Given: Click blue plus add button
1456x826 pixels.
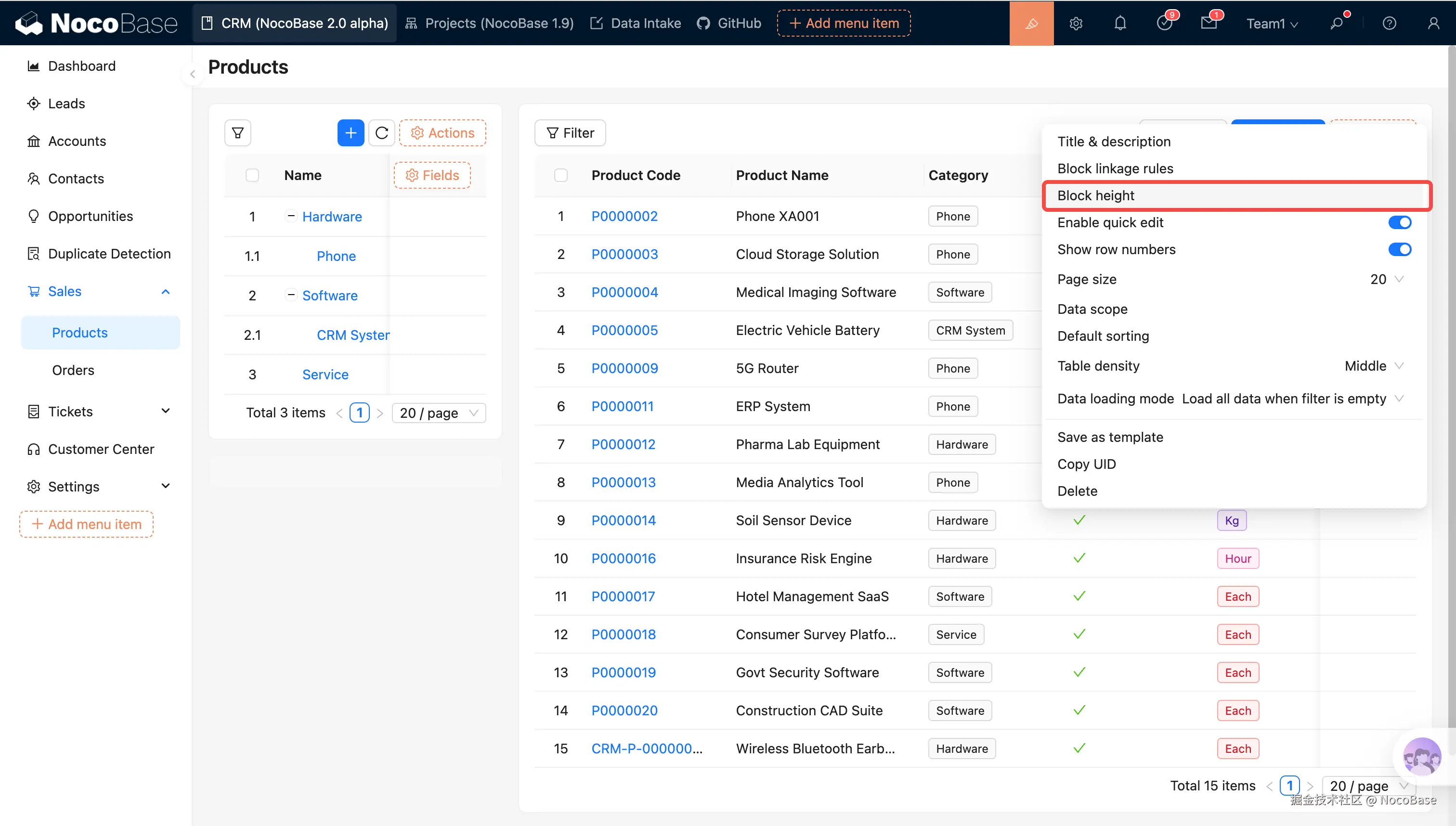Looking at the screenshot, I should pyautogui.click(x=351, y=133).
